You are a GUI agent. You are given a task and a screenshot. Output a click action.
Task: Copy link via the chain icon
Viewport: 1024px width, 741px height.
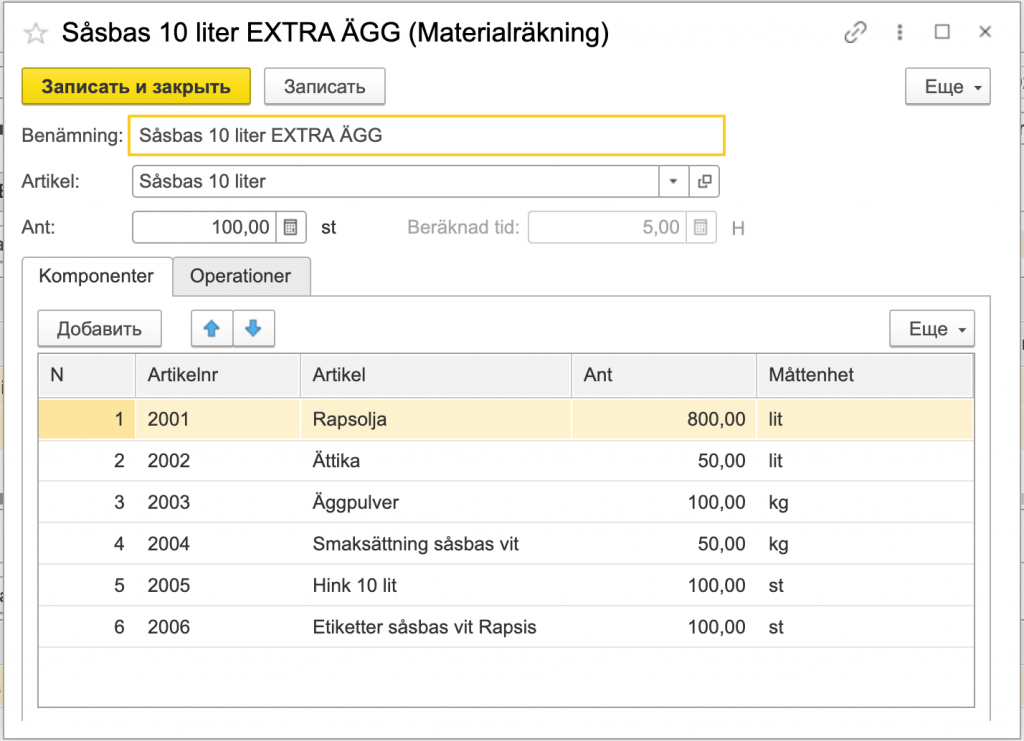tap(855, 33)
